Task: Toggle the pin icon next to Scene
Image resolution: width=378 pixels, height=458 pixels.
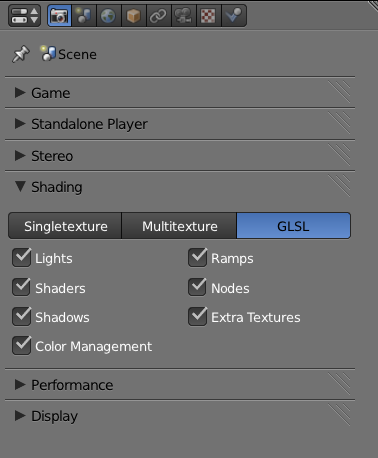Action: click(x=21, y=54)
